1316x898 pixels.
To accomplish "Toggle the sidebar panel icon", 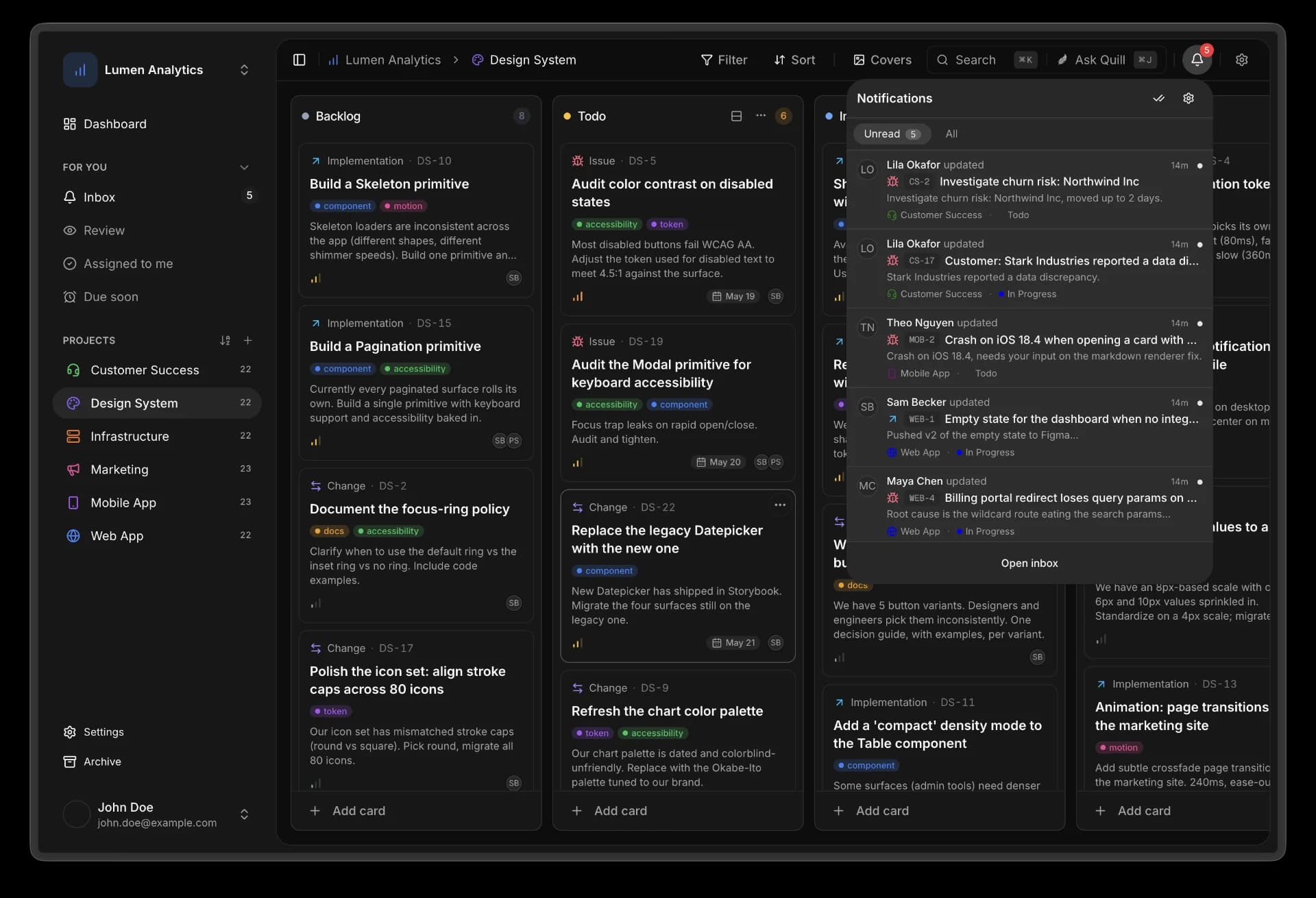I will (x=299, y=60).
